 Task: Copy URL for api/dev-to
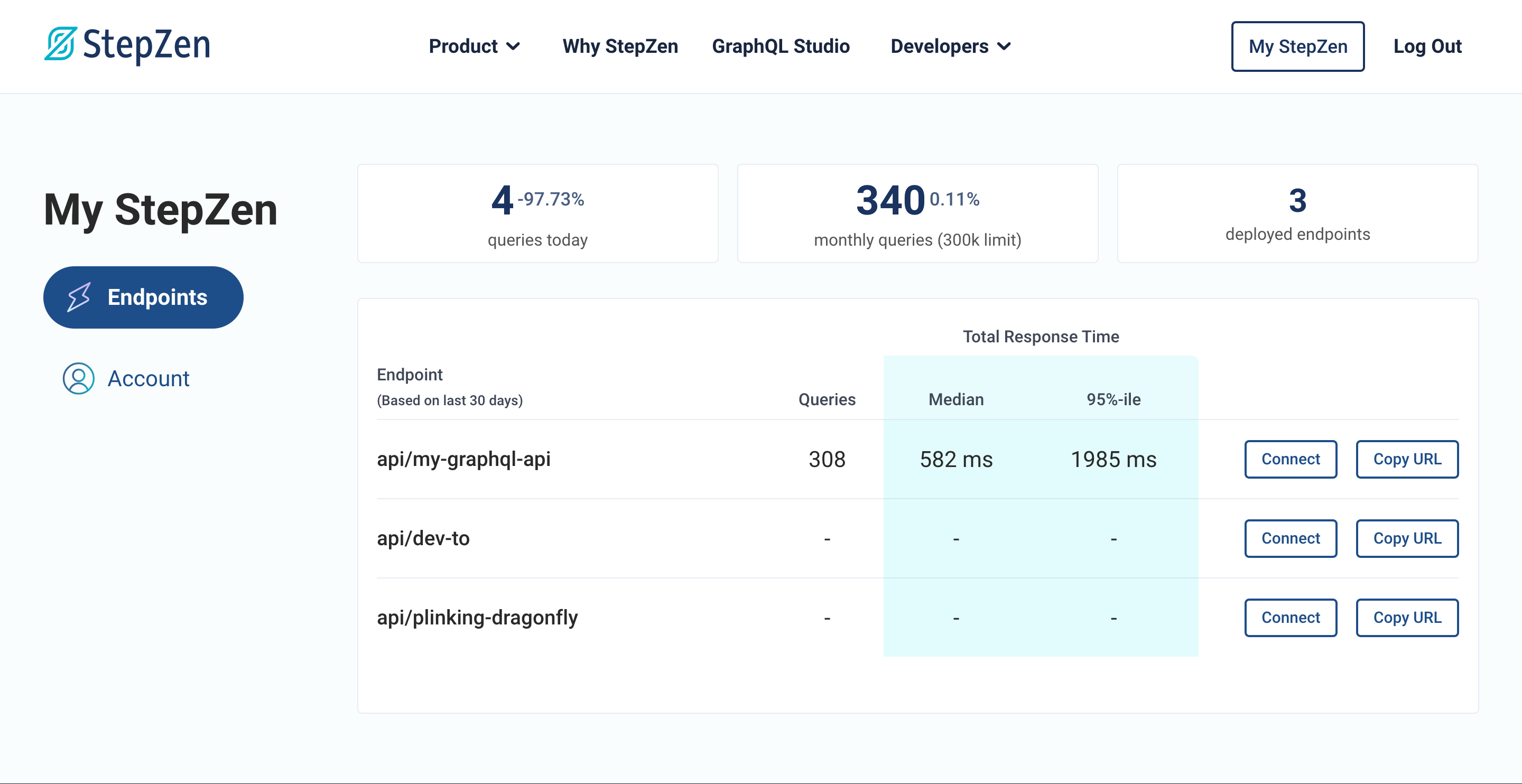pyautogui.click(x=1407, y=538)
